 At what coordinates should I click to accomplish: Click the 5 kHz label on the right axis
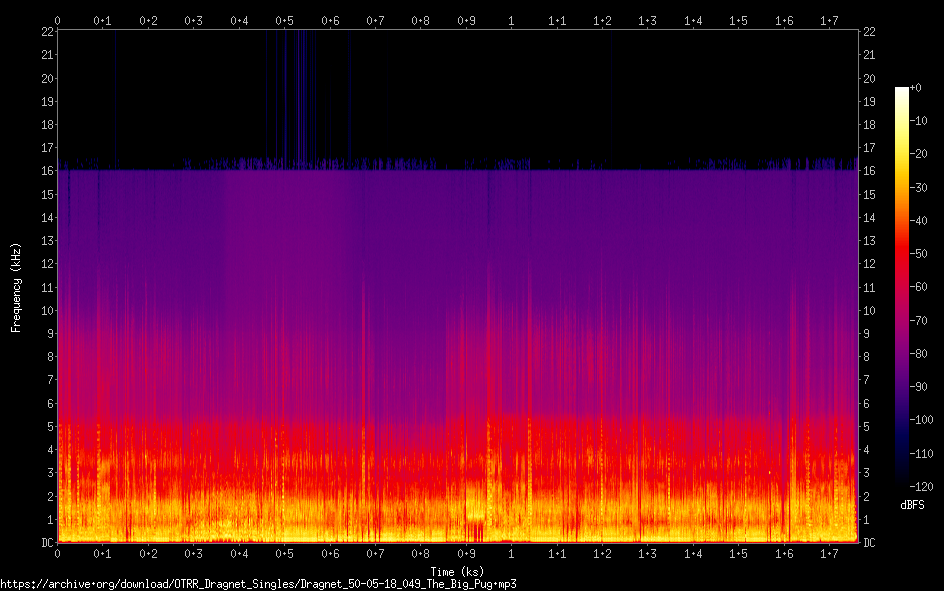point(866,427)
